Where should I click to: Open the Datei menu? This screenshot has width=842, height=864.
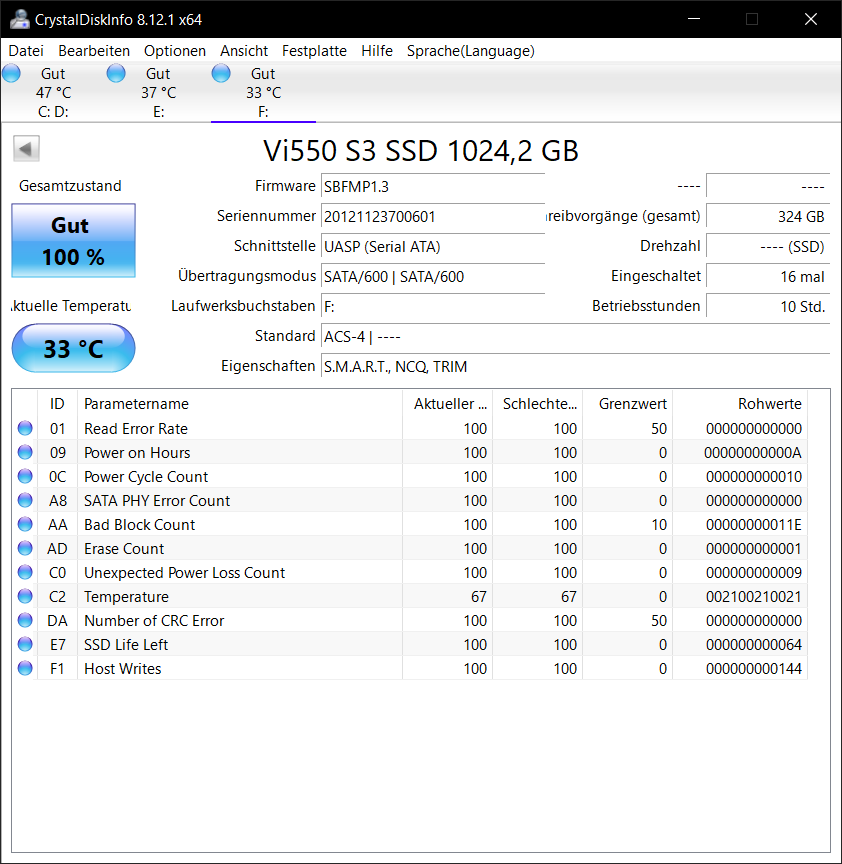[26, 51]
